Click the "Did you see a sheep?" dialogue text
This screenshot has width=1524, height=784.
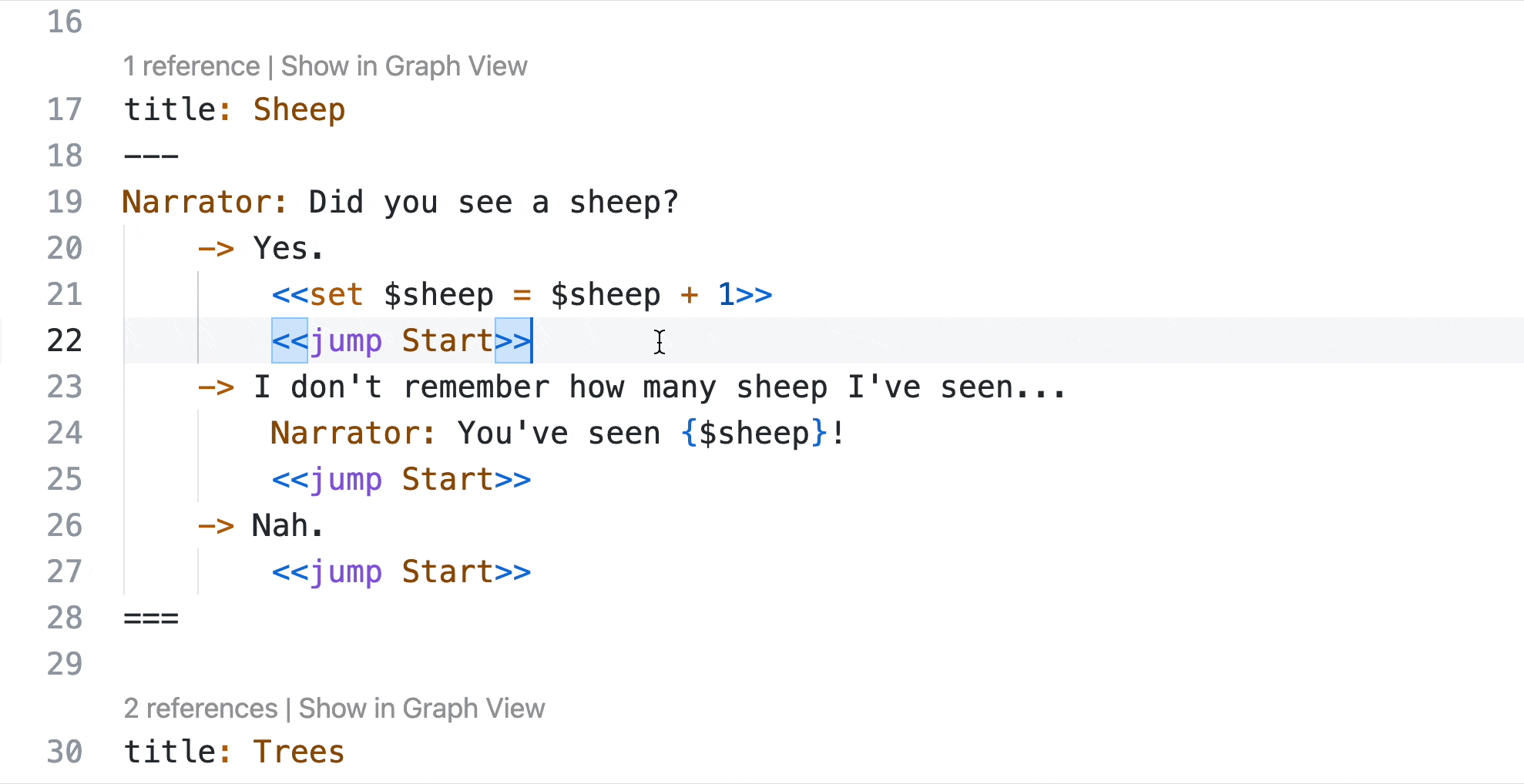click(x=493, y=202)
